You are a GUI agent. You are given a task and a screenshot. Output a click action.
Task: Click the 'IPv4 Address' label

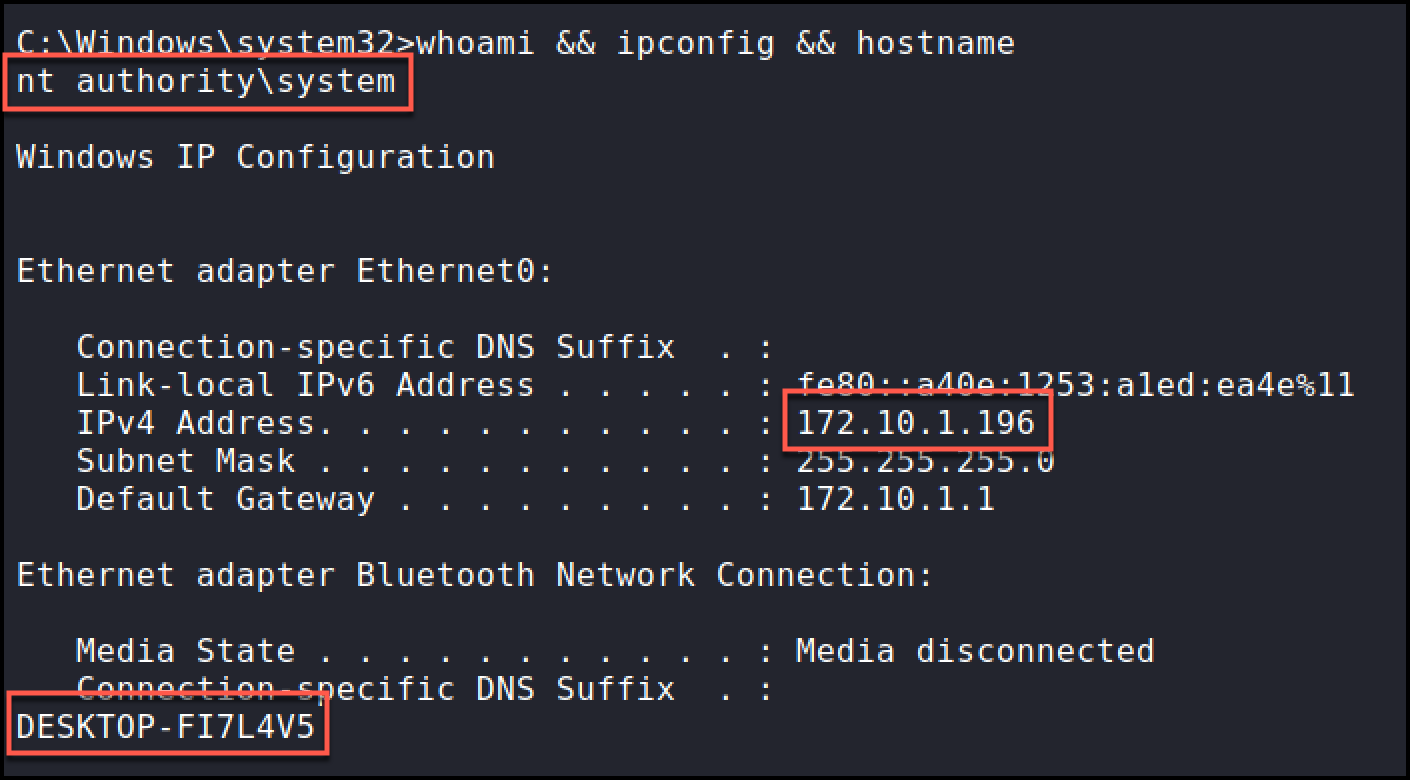pyautogui.click(x=195, y=424)
